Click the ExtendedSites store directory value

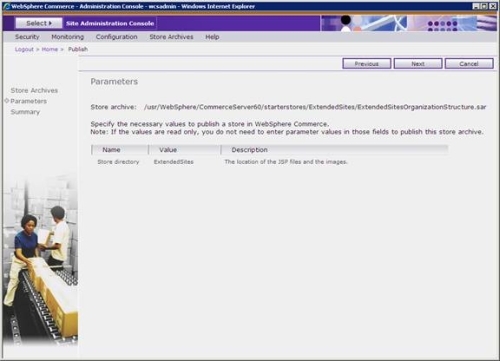[x=174, y=162]
